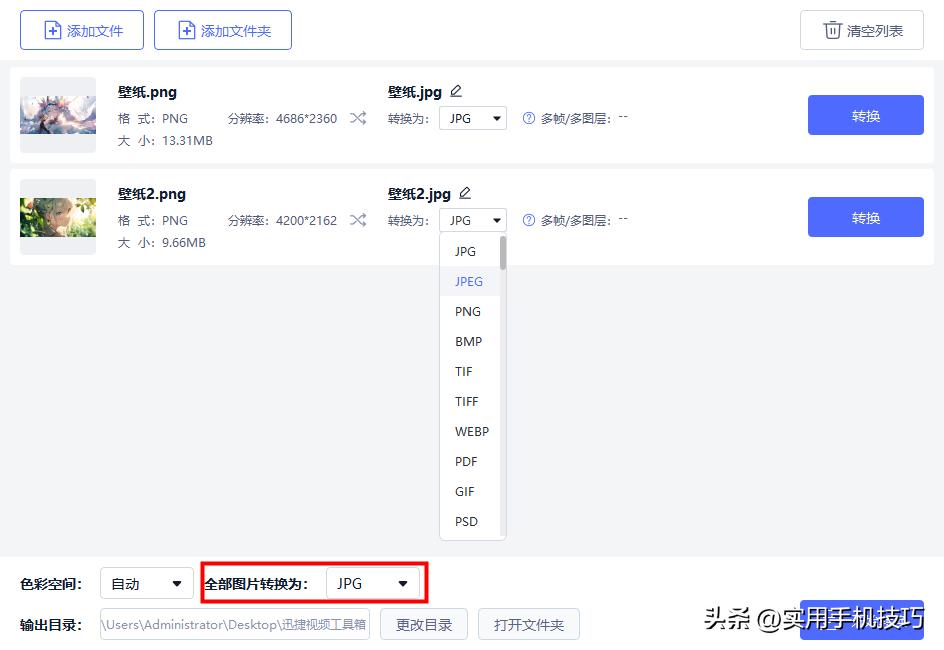Select WEBP from the format list
The image size is (944, 650).
tap(471, 431)
